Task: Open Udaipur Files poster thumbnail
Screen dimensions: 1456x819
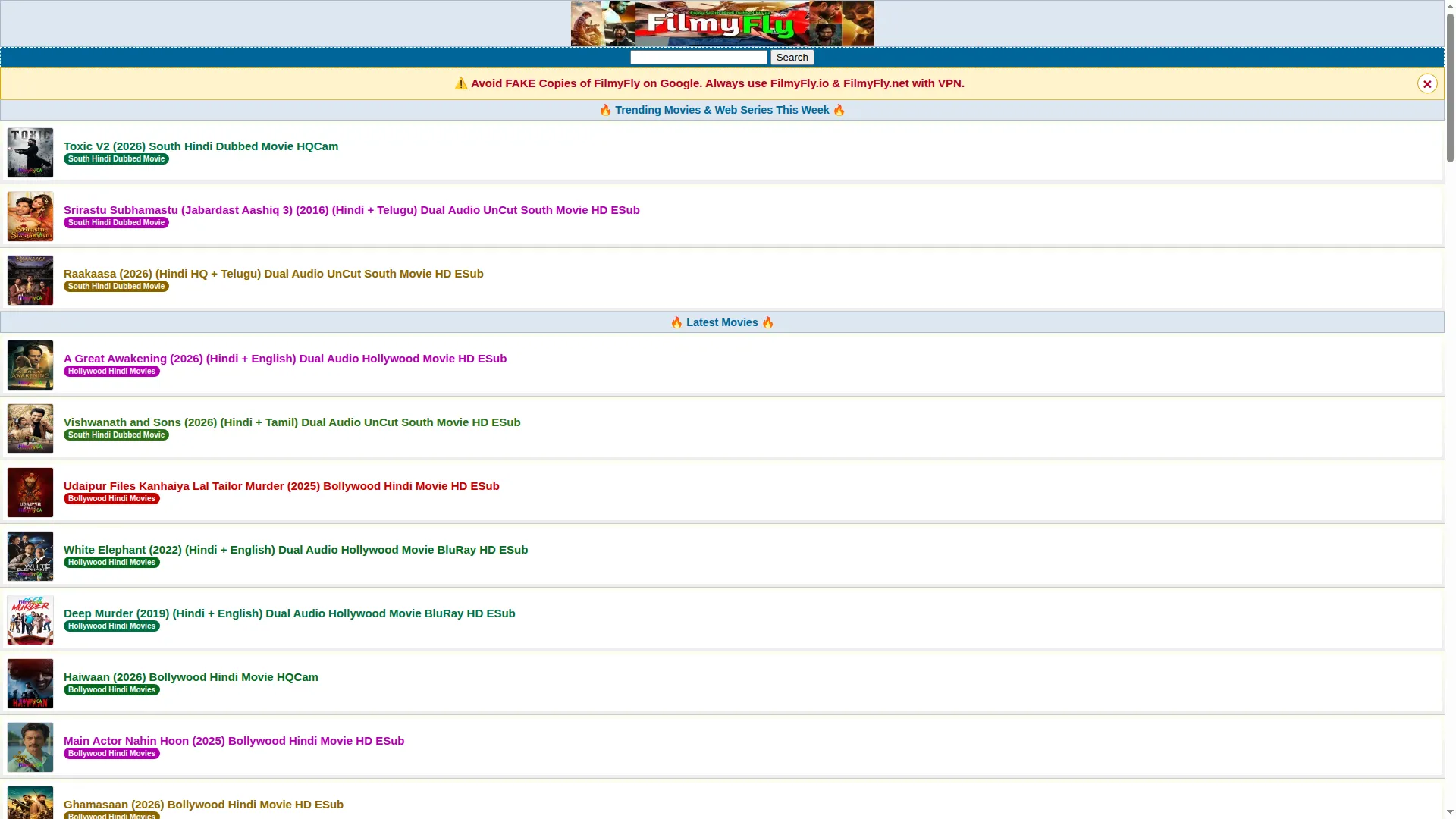Action: coord(30,492)
